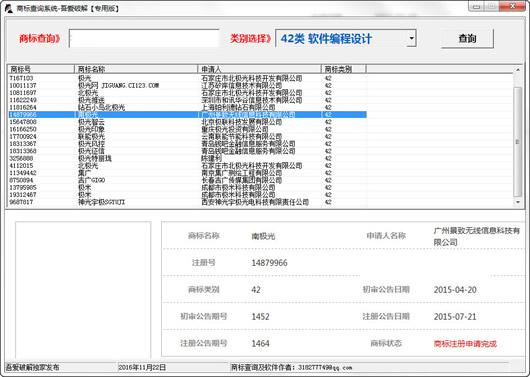
Task: Click applicant name 广州景致无线信息科技有限公司 in details
Action: (x=477, y=236)
